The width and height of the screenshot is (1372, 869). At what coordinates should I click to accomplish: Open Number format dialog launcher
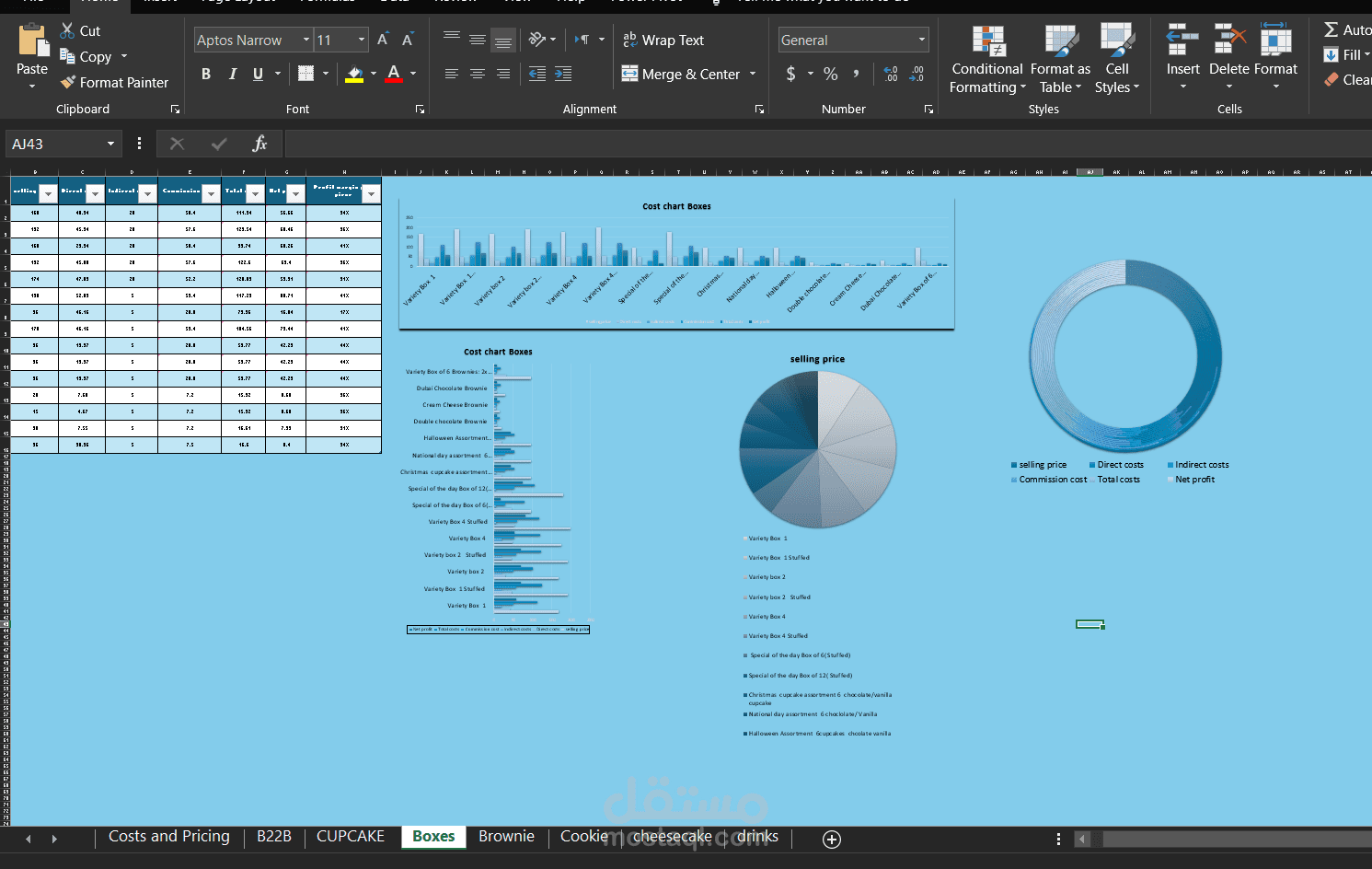point(928,109)
